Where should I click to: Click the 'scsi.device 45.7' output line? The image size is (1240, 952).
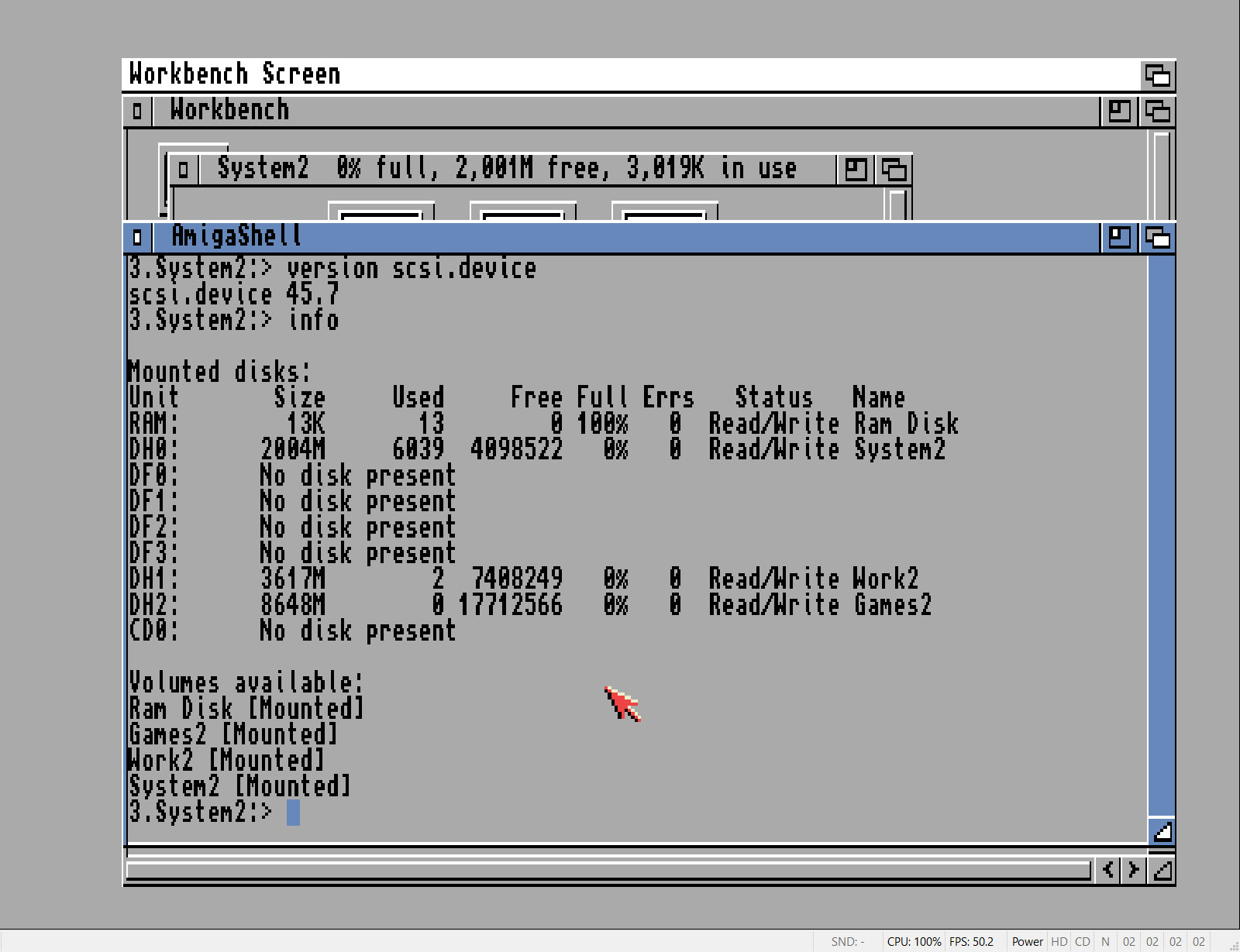point(234,294)
